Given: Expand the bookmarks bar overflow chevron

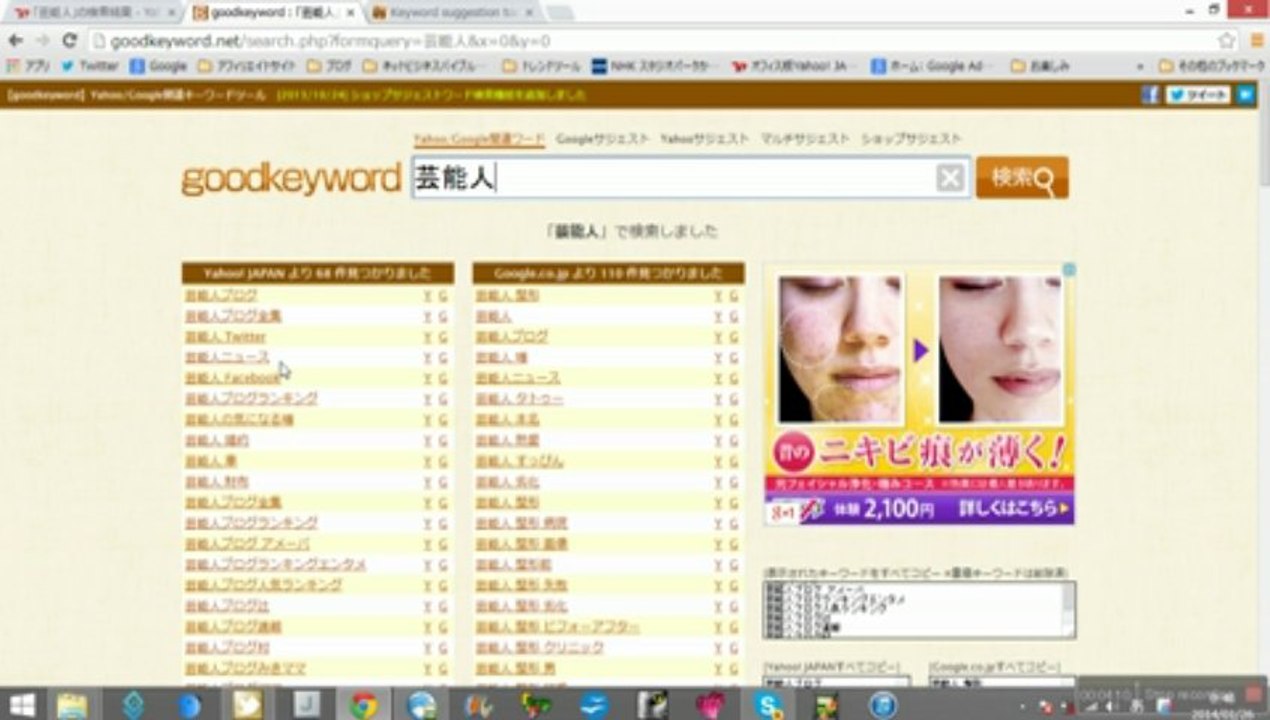Looking at the screenshot, I should click(1140, 66).
